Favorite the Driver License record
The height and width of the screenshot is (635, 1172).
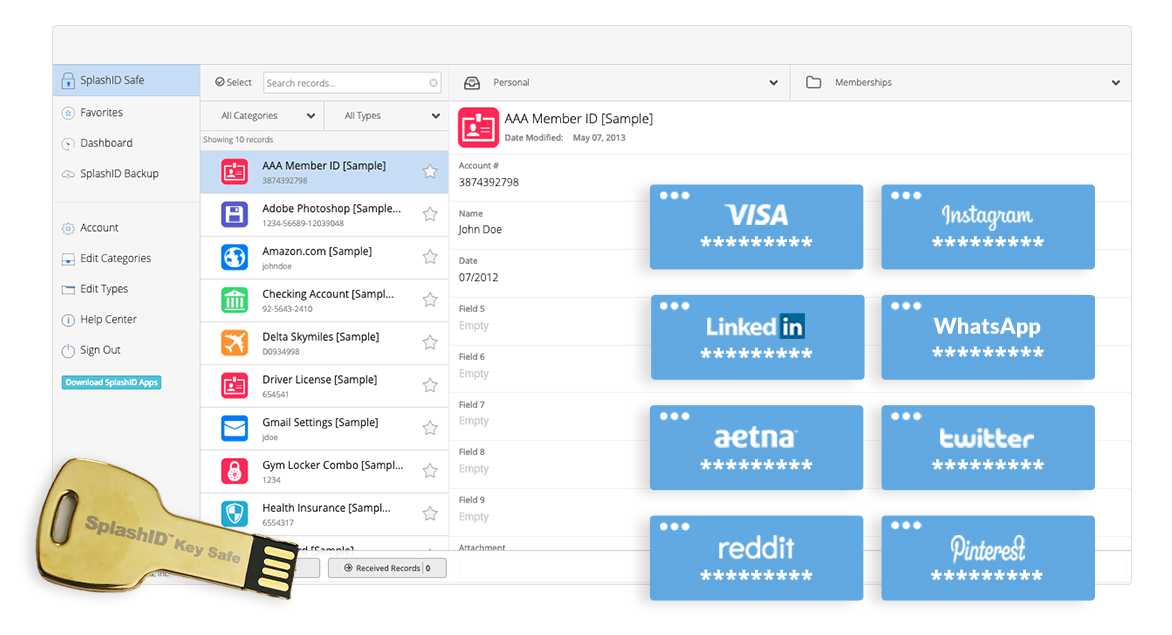(430, 385)
